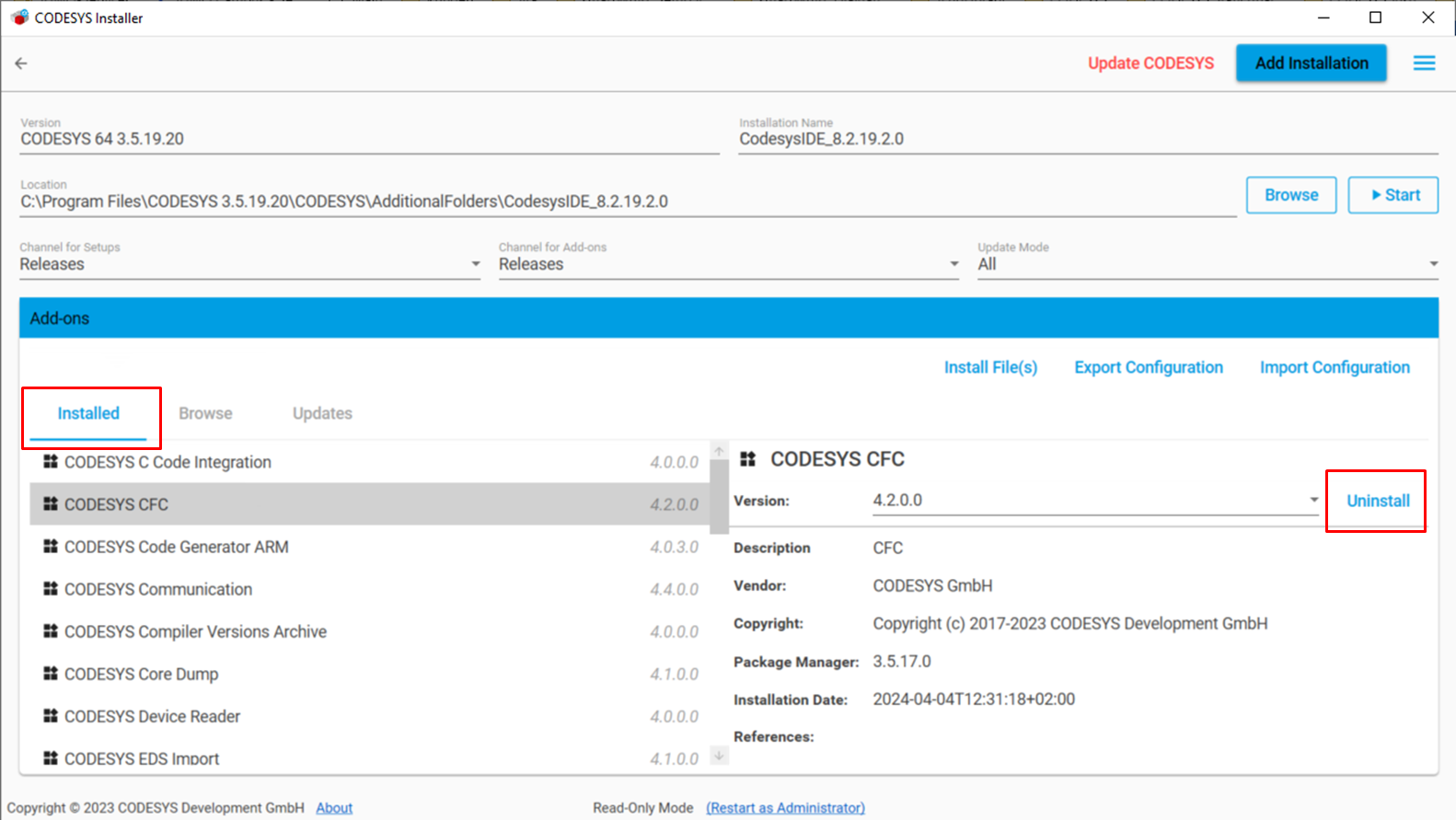The image size is (1456, 820).
Task: Open the hamburger menu icon
Action: [1424, 64]
